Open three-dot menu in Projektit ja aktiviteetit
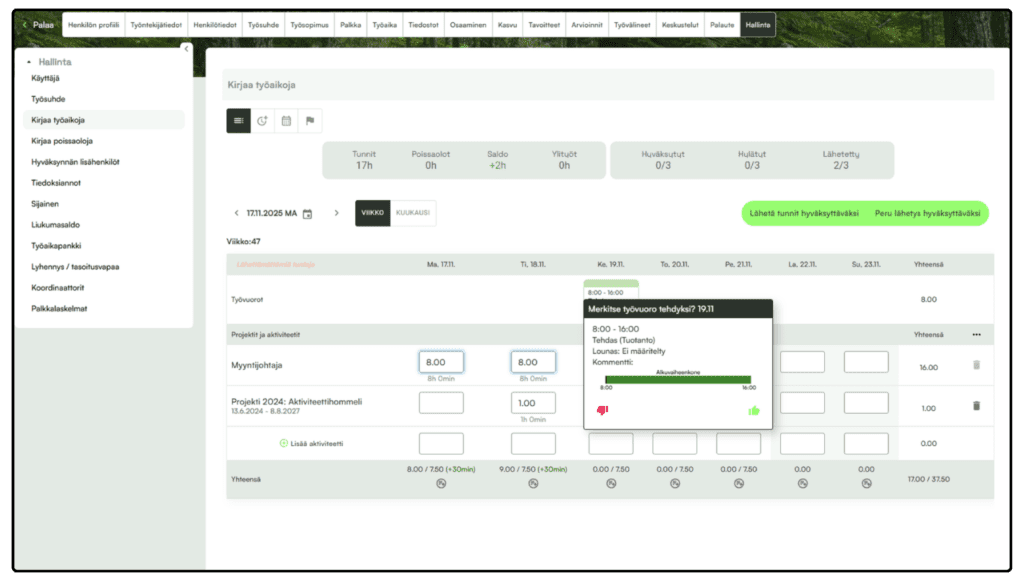 (976, 334)
